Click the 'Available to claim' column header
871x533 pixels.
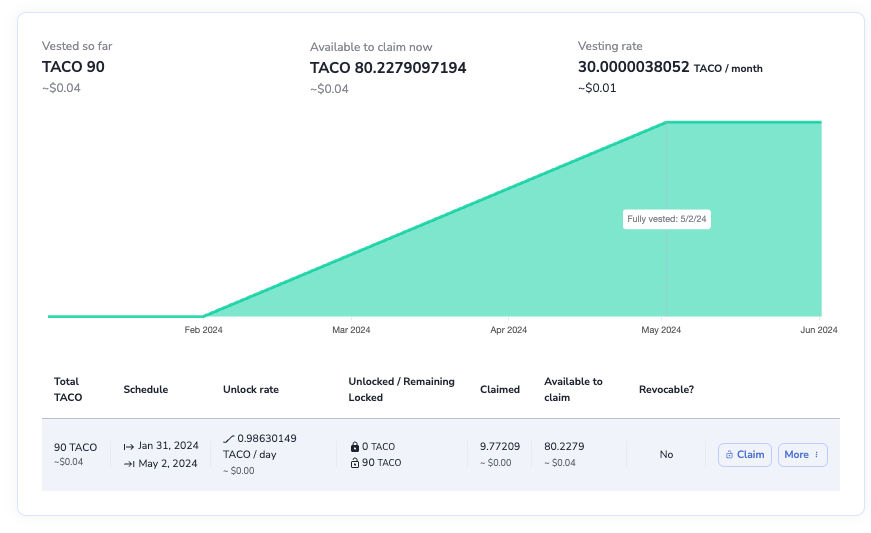point(573,389)
